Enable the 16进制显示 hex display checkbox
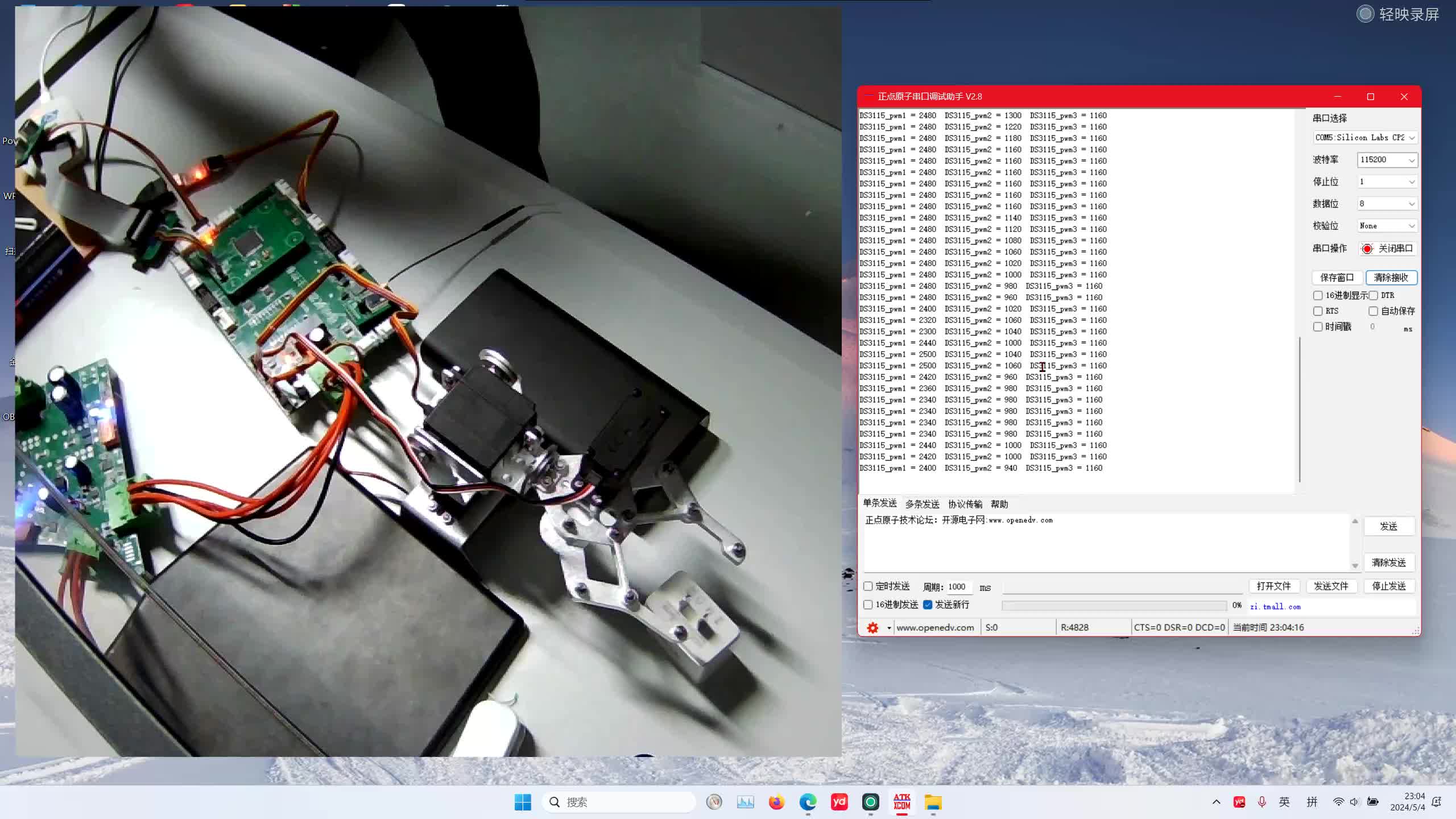The image size is (1456, 819). 1318,295
